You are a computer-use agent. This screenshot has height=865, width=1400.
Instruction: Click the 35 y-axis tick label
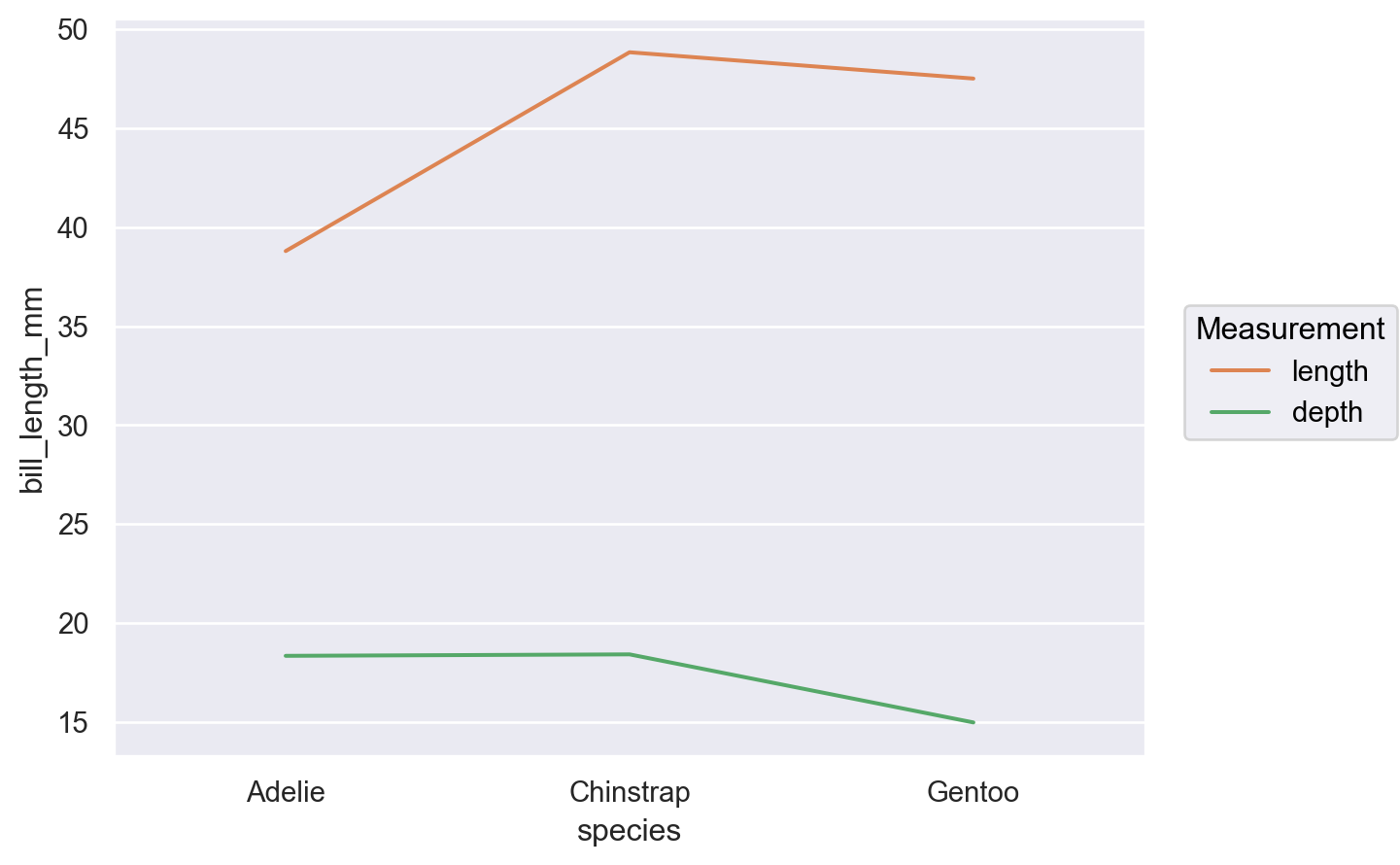[73, 328]
